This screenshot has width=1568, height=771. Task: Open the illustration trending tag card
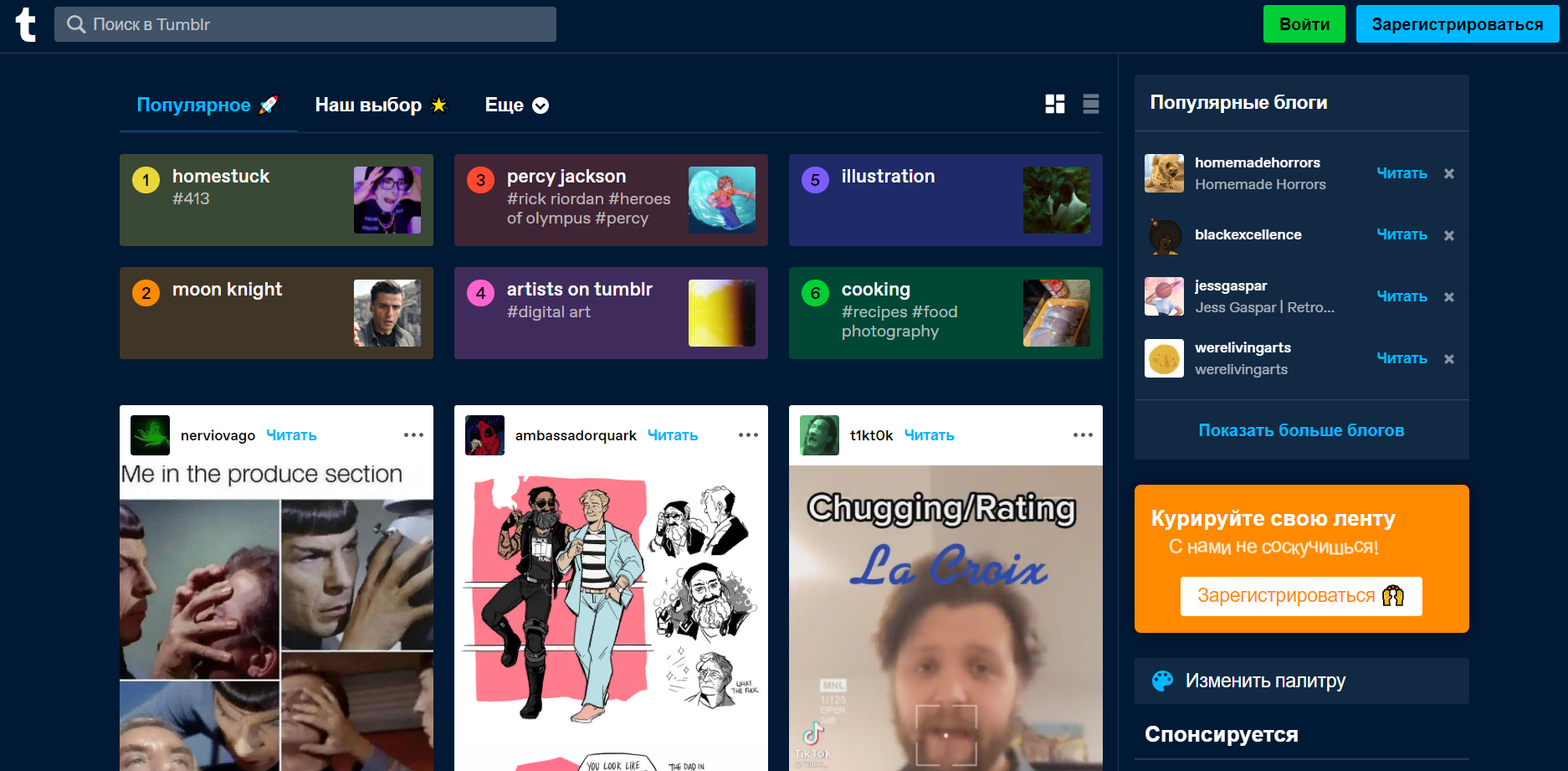945,200
